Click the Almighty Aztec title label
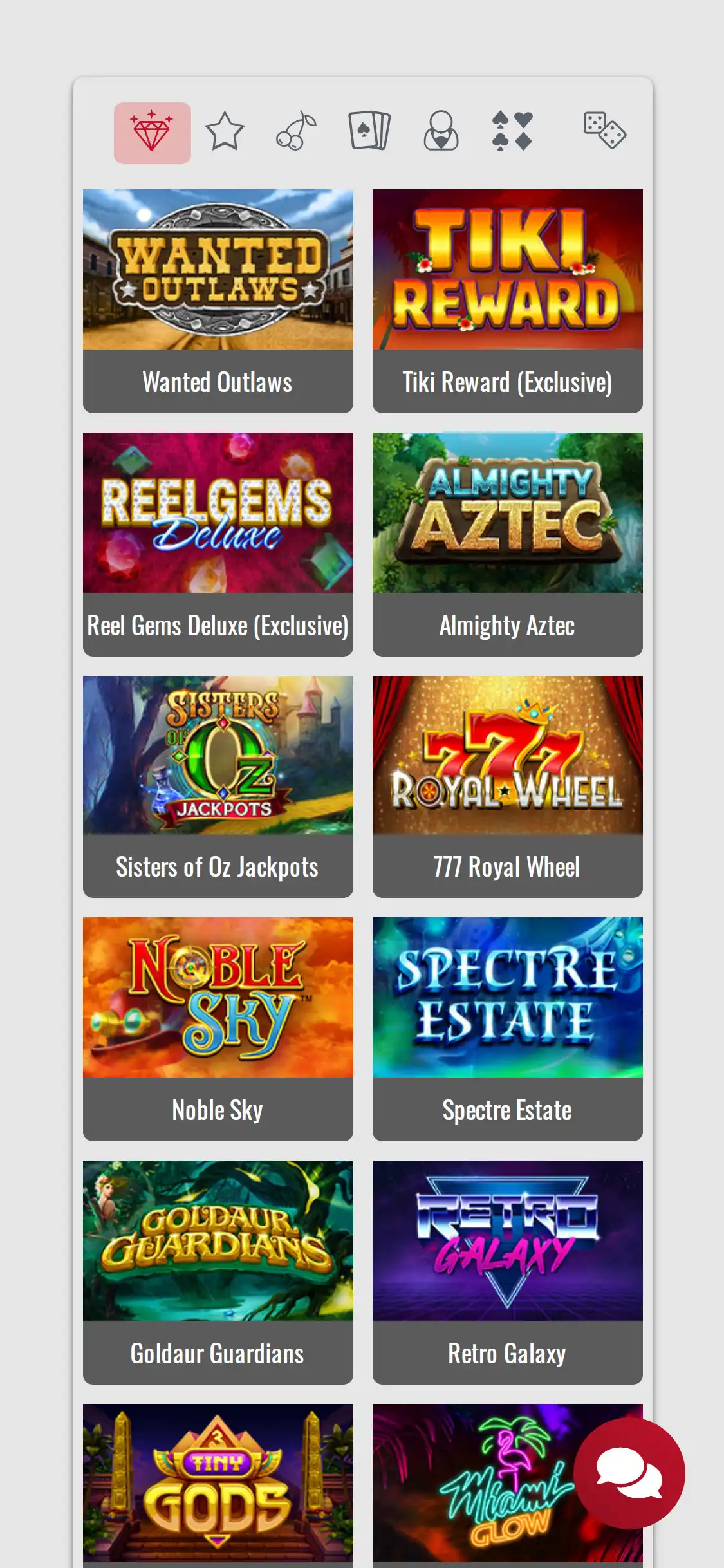The height and width of the screenshot is (1568, 724). [508, 625]
